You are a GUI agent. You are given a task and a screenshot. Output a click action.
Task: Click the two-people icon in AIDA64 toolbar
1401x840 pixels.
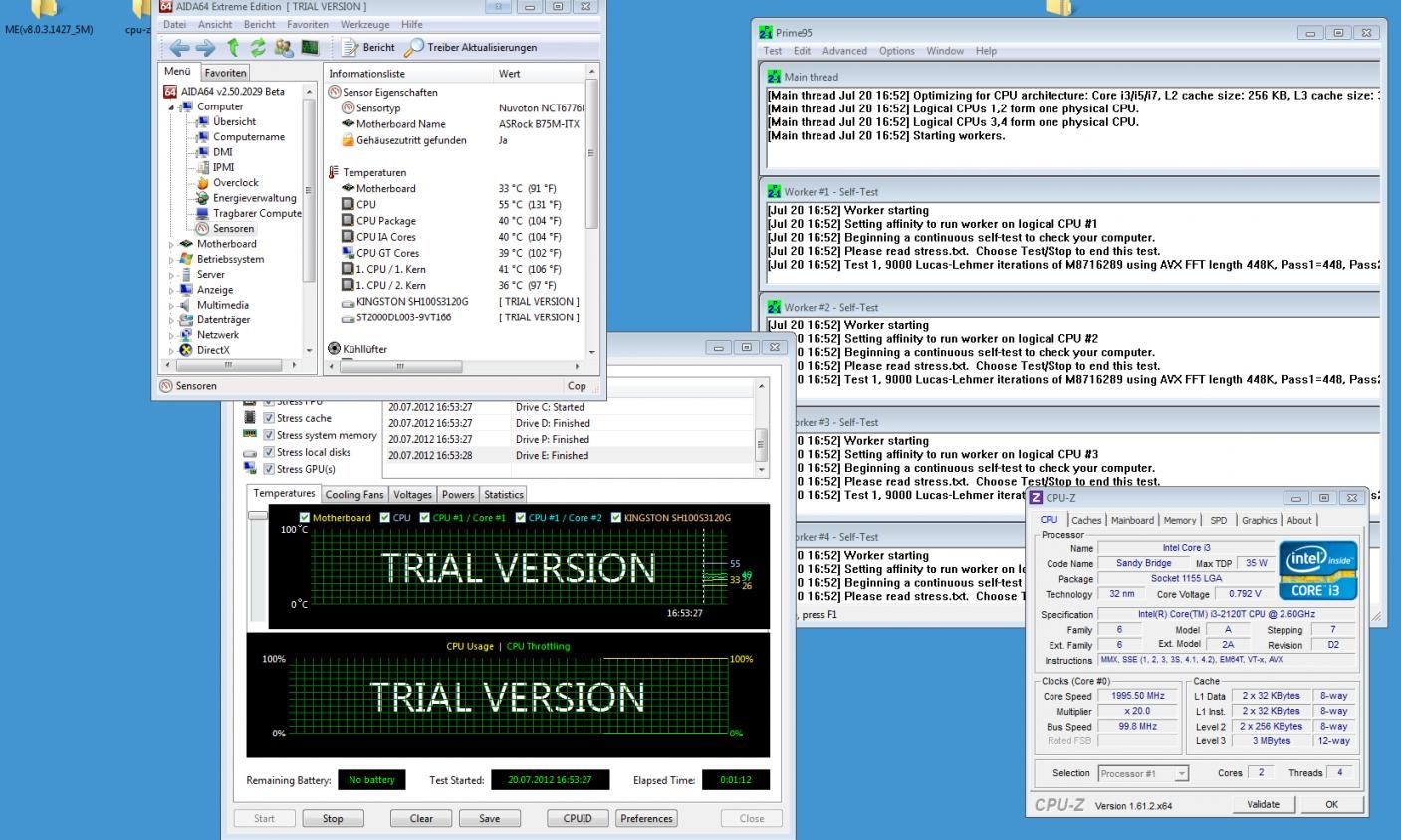click(284, 47)
